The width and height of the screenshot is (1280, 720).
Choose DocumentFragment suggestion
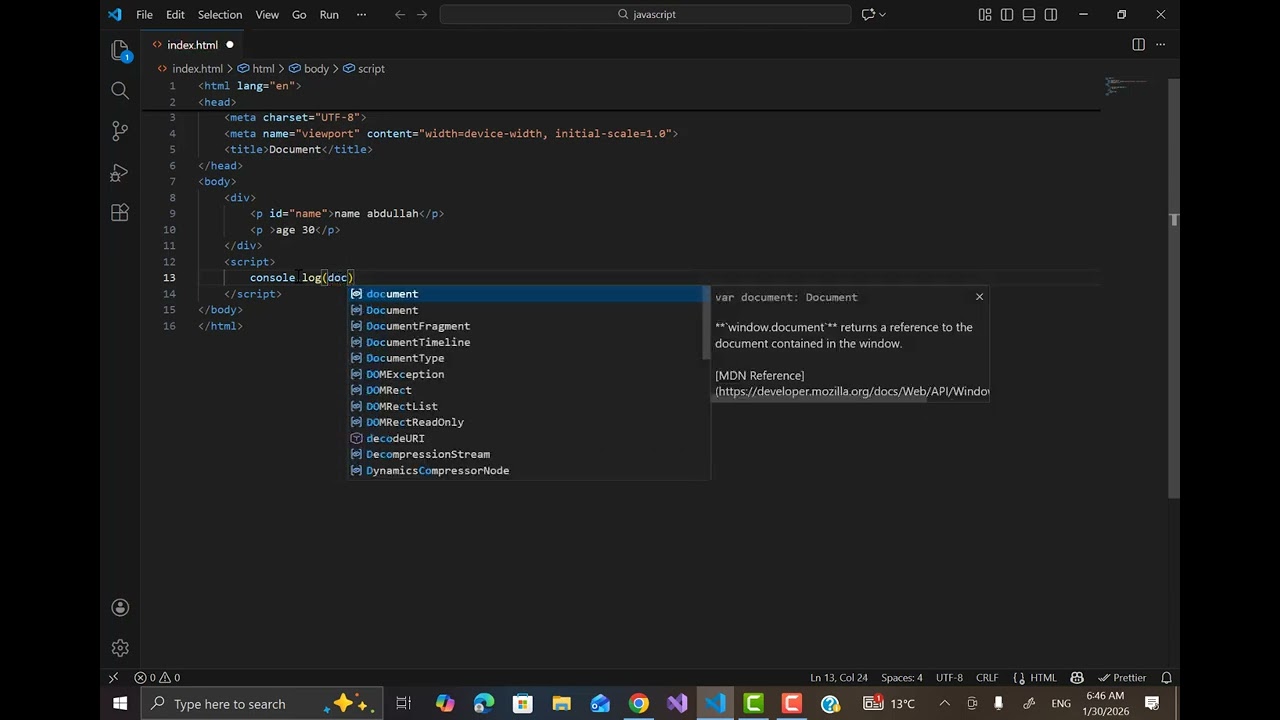527,326
